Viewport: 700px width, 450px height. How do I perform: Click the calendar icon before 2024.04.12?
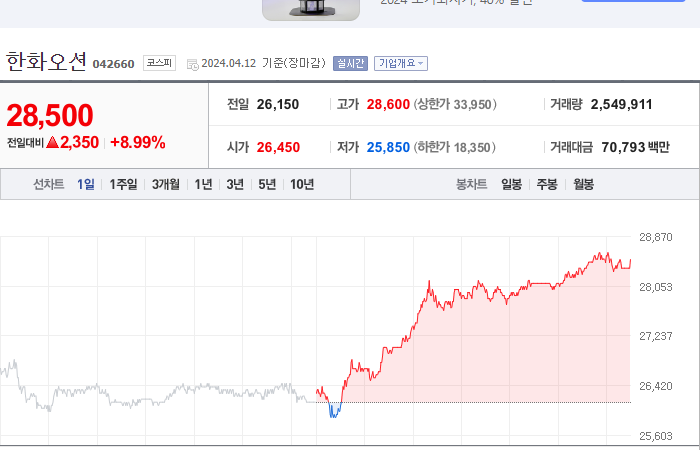pos(192,64)
